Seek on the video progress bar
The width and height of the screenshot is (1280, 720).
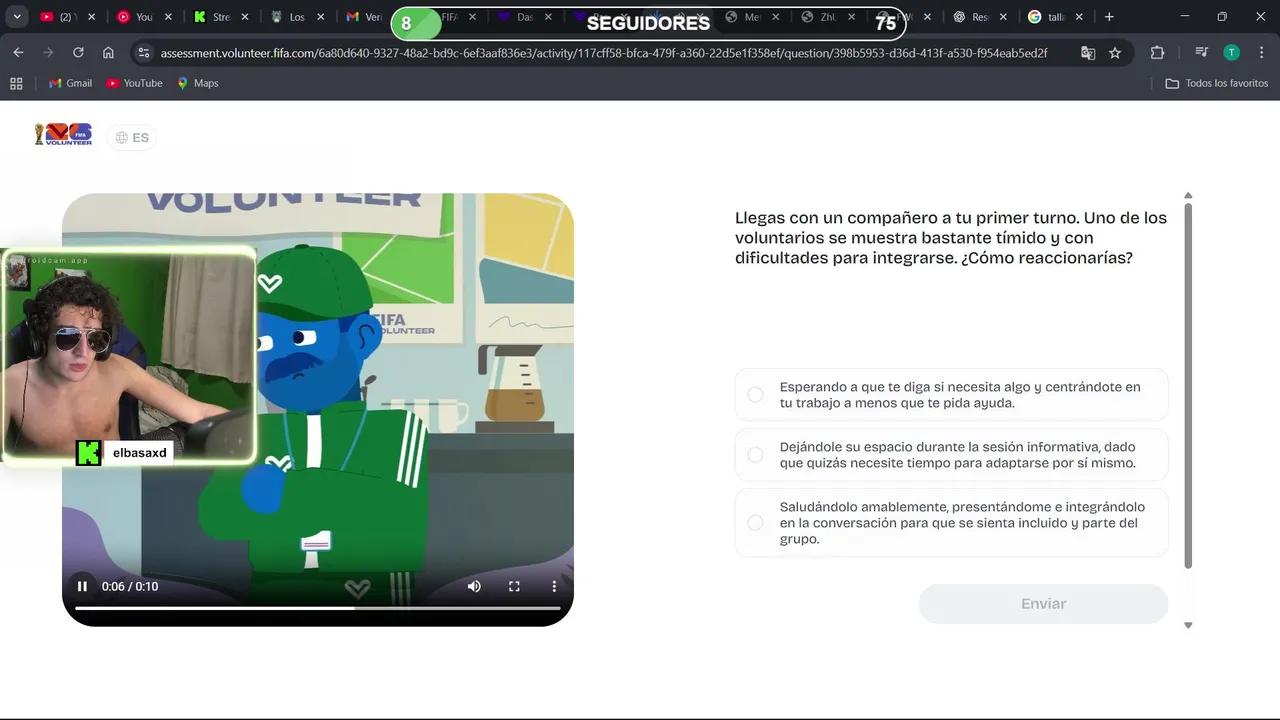point(317,608)
